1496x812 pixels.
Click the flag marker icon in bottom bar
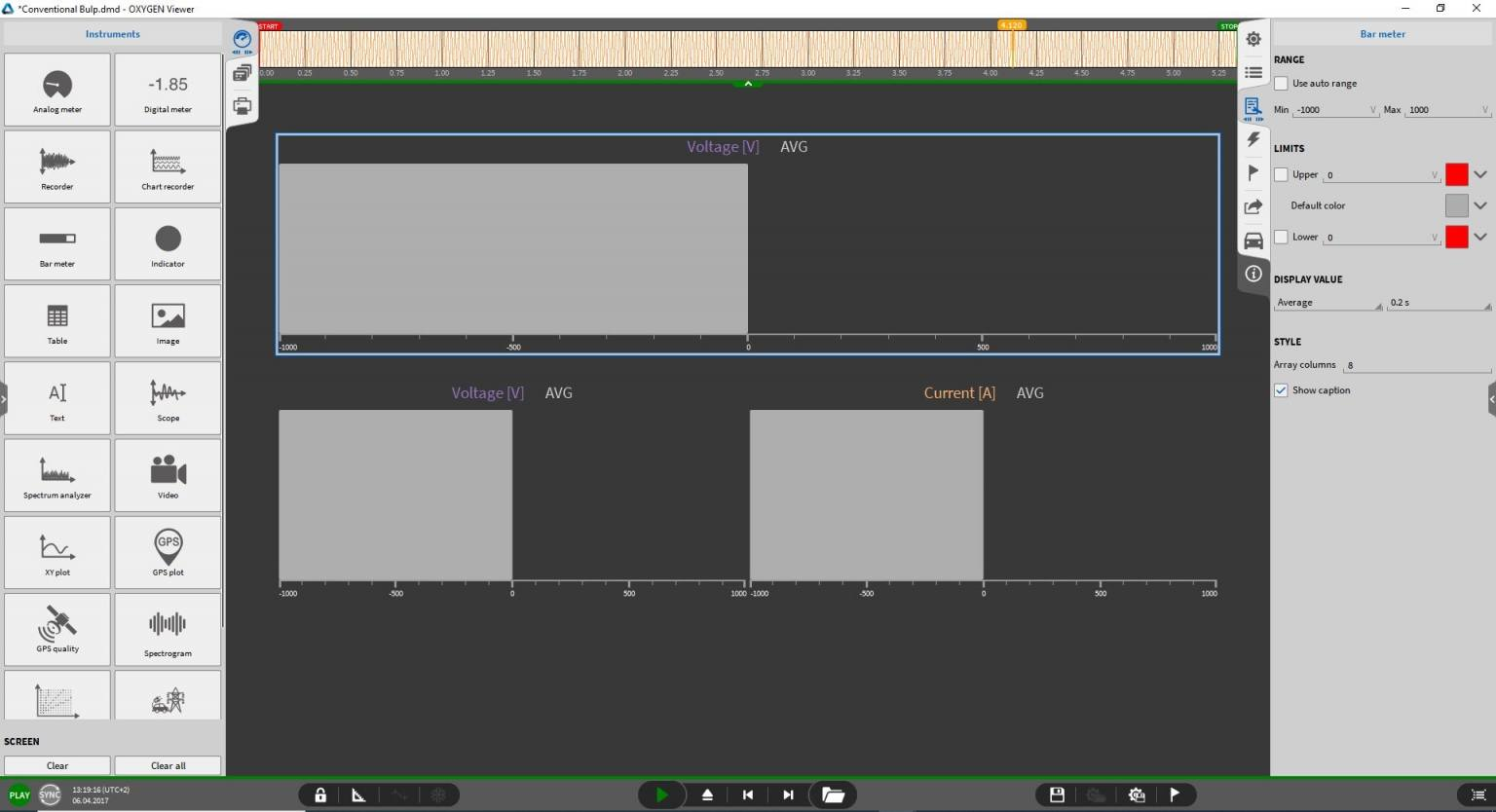[x=1175, y=794]
